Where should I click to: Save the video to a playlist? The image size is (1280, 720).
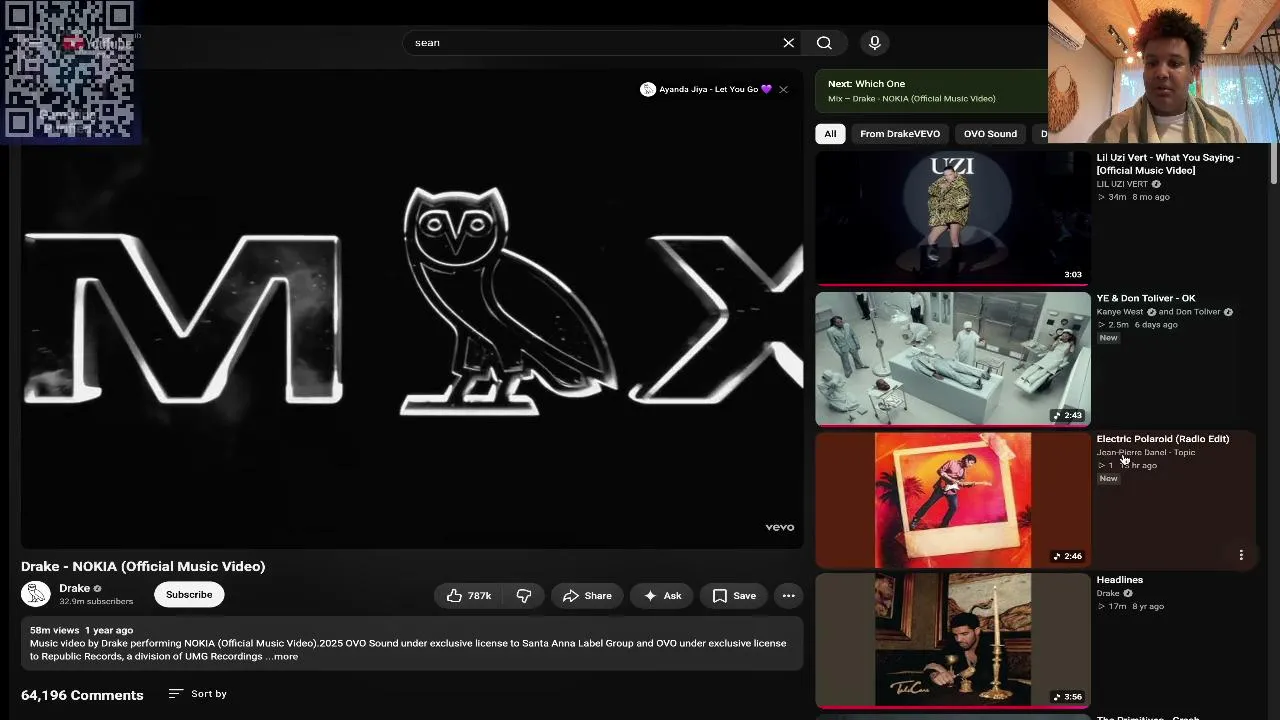(x=734, y=596)
